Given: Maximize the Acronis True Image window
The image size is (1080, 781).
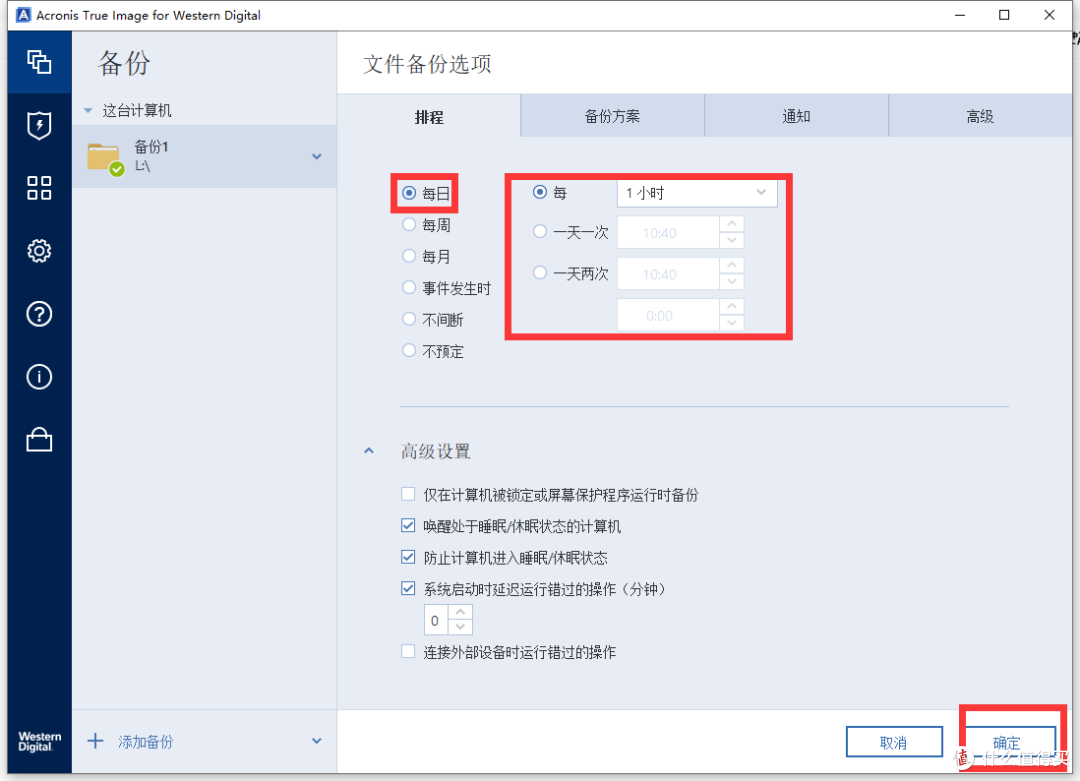Looking at the screenshot, I should tap(1004, 15).
